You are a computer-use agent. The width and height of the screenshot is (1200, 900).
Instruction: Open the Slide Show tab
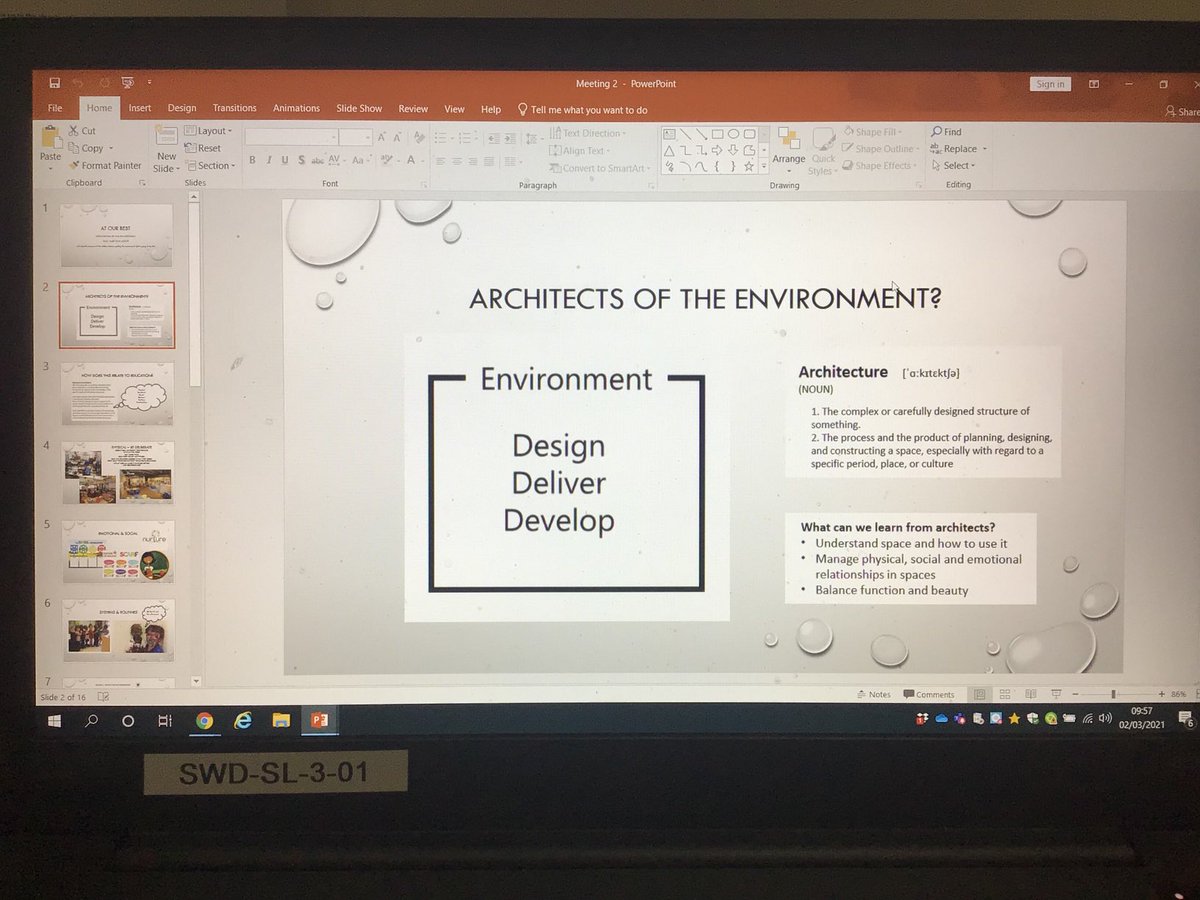359,109
